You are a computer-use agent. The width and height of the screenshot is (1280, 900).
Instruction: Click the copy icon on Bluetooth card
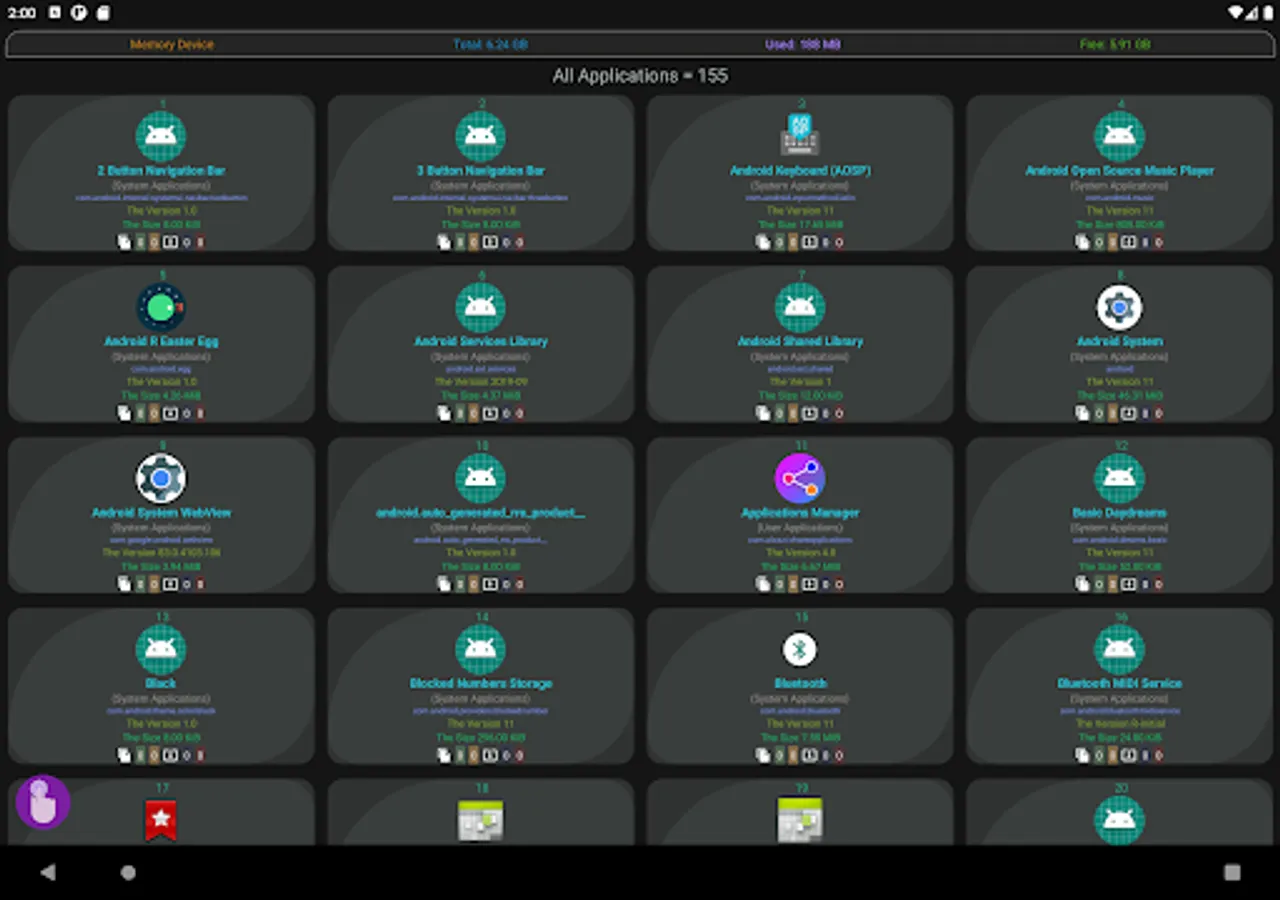pos(764,755)
